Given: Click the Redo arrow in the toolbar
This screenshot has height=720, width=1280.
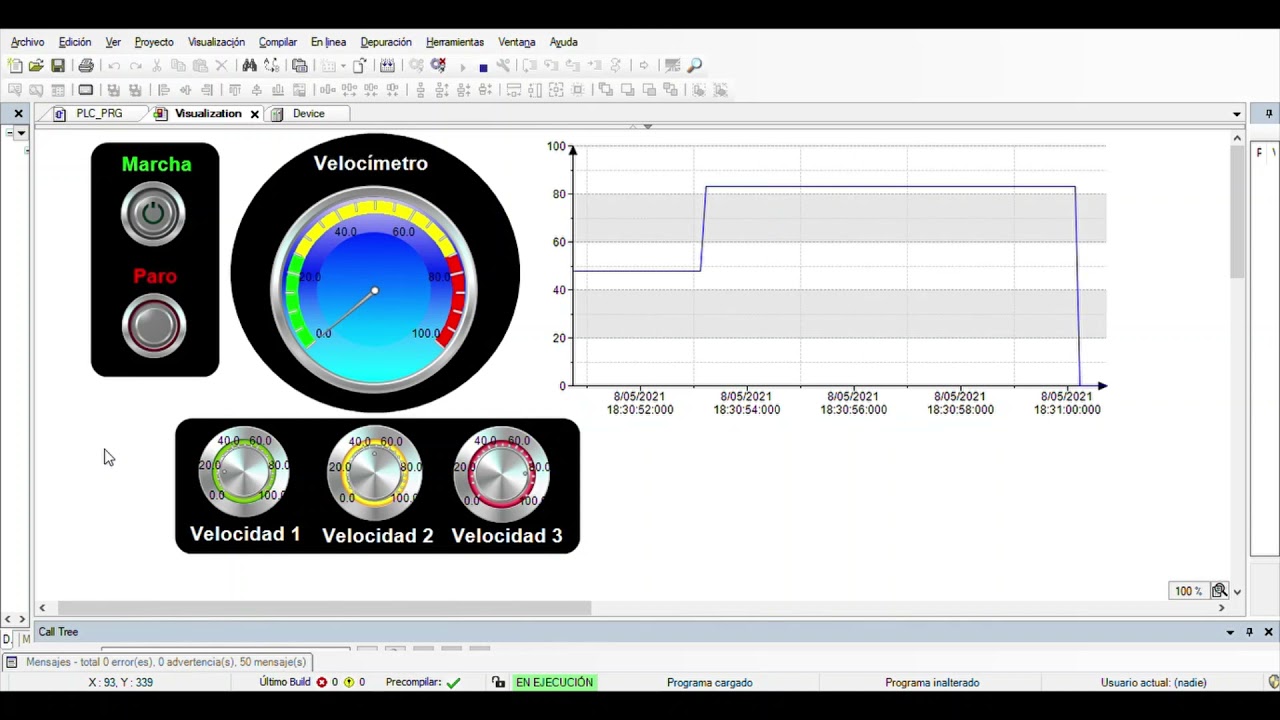Looking at the screenshot, I should pos(136,66).
